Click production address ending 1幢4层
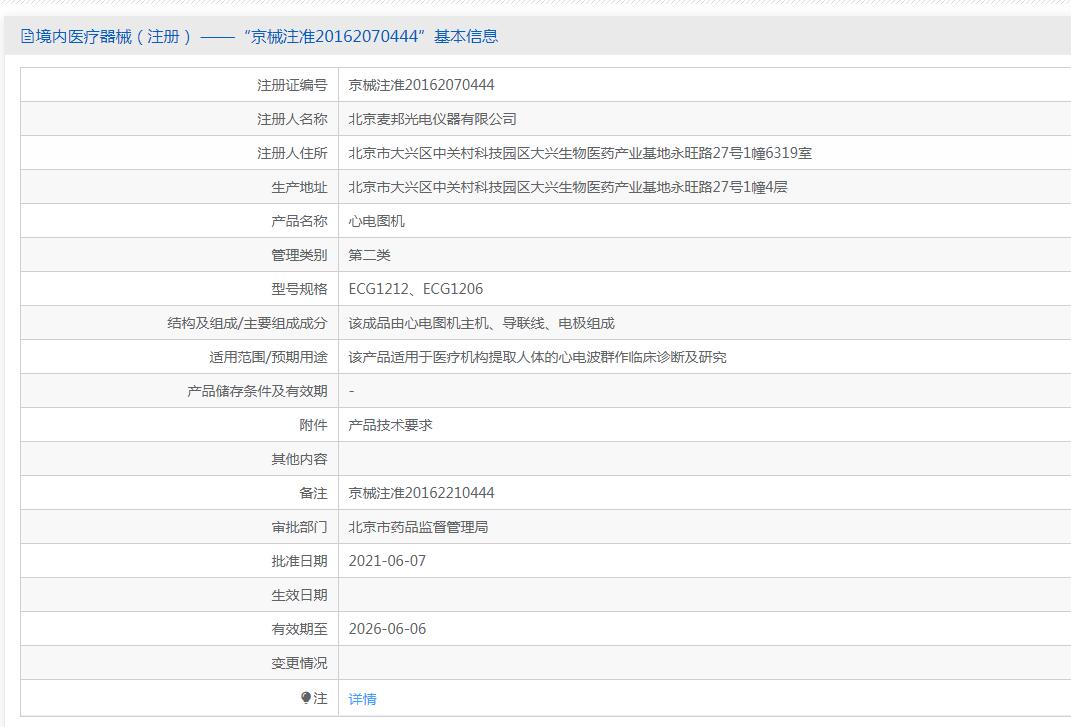1071x727 pixels. tap(568, 187)
